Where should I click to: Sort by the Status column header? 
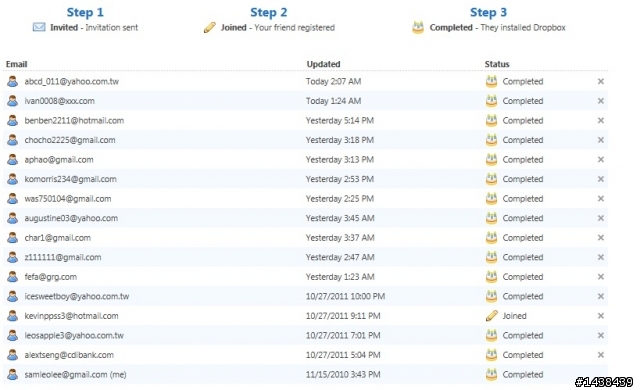(497, 64)
